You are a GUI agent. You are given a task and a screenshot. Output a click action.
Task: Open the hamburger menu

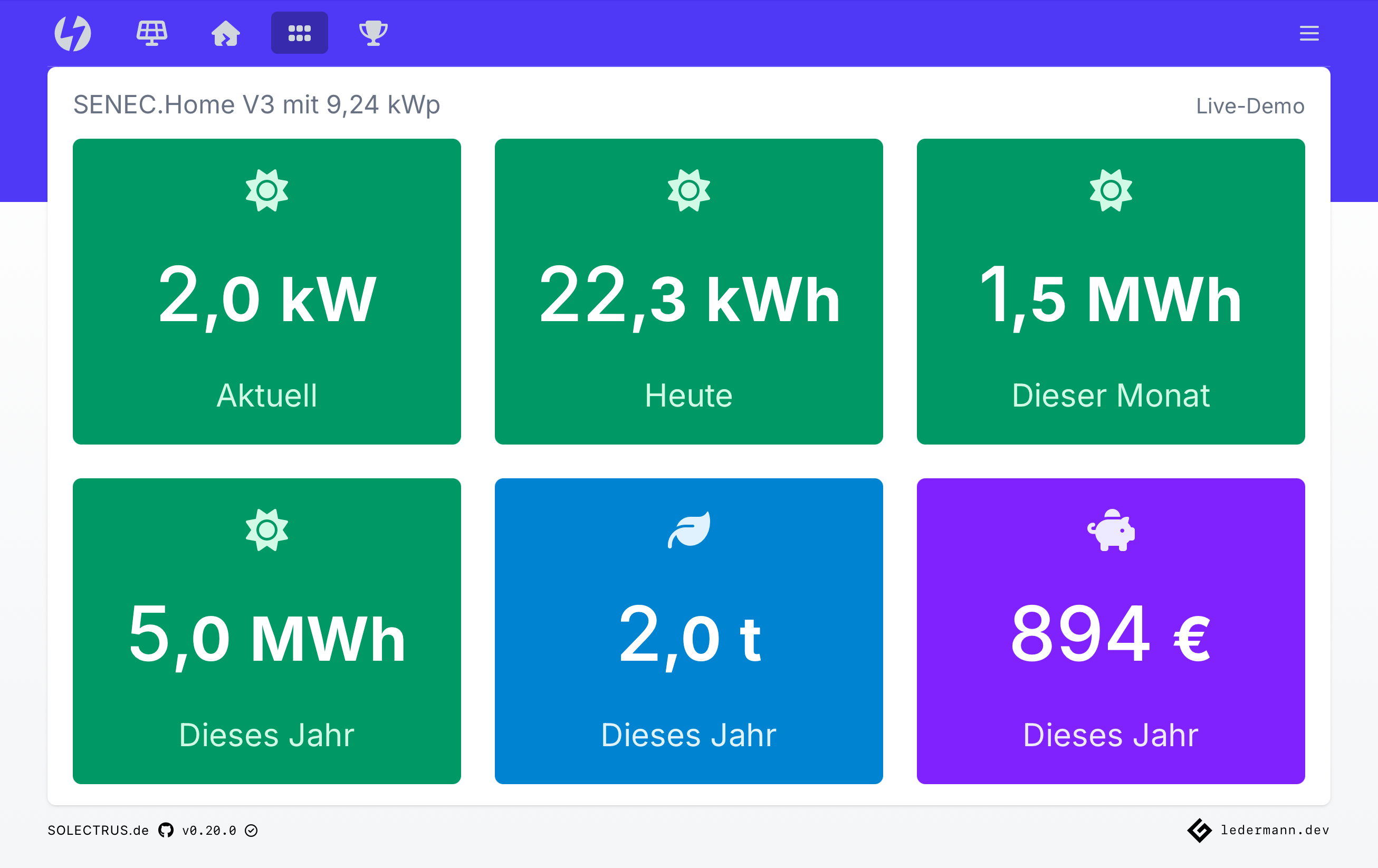point(1309,33)
